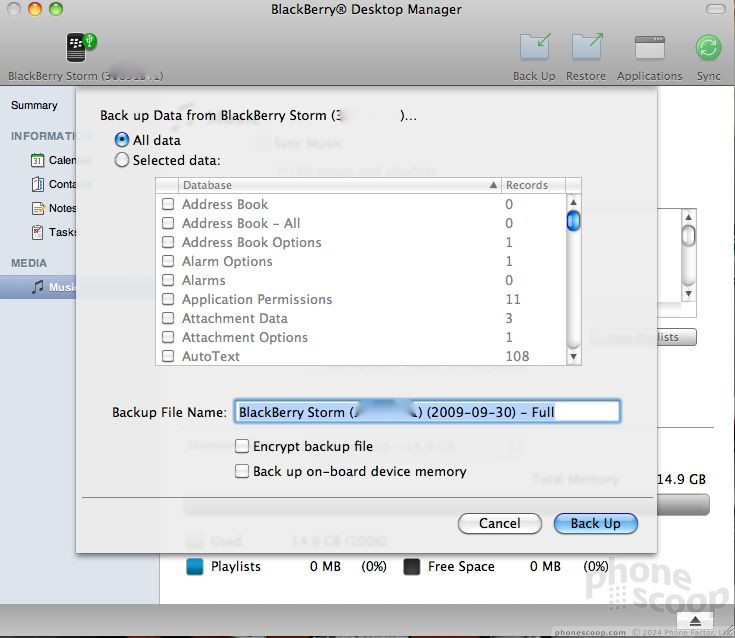The height and width of the screenshot is (638, 735).
Task: Click the Back Up button in dialog
Action: pos(595,523)
